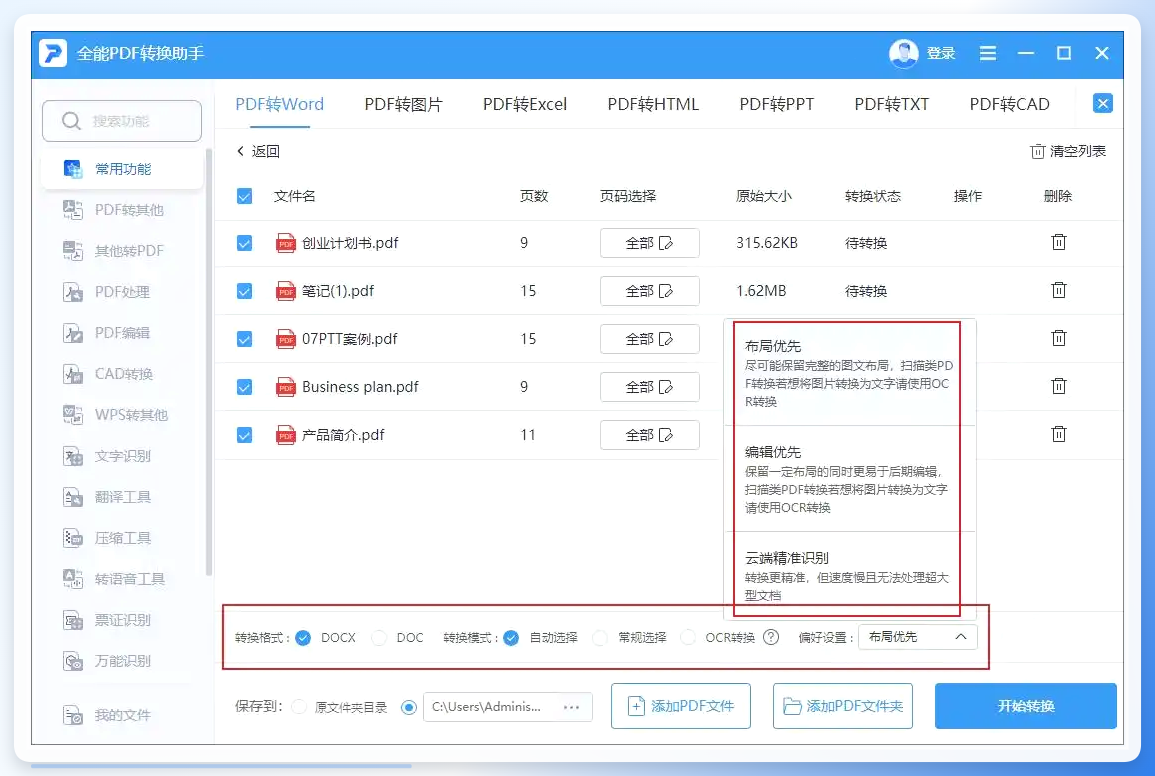Select OCR转换 conversion mode
The image size is (1155, 776).
click(687, 637)
